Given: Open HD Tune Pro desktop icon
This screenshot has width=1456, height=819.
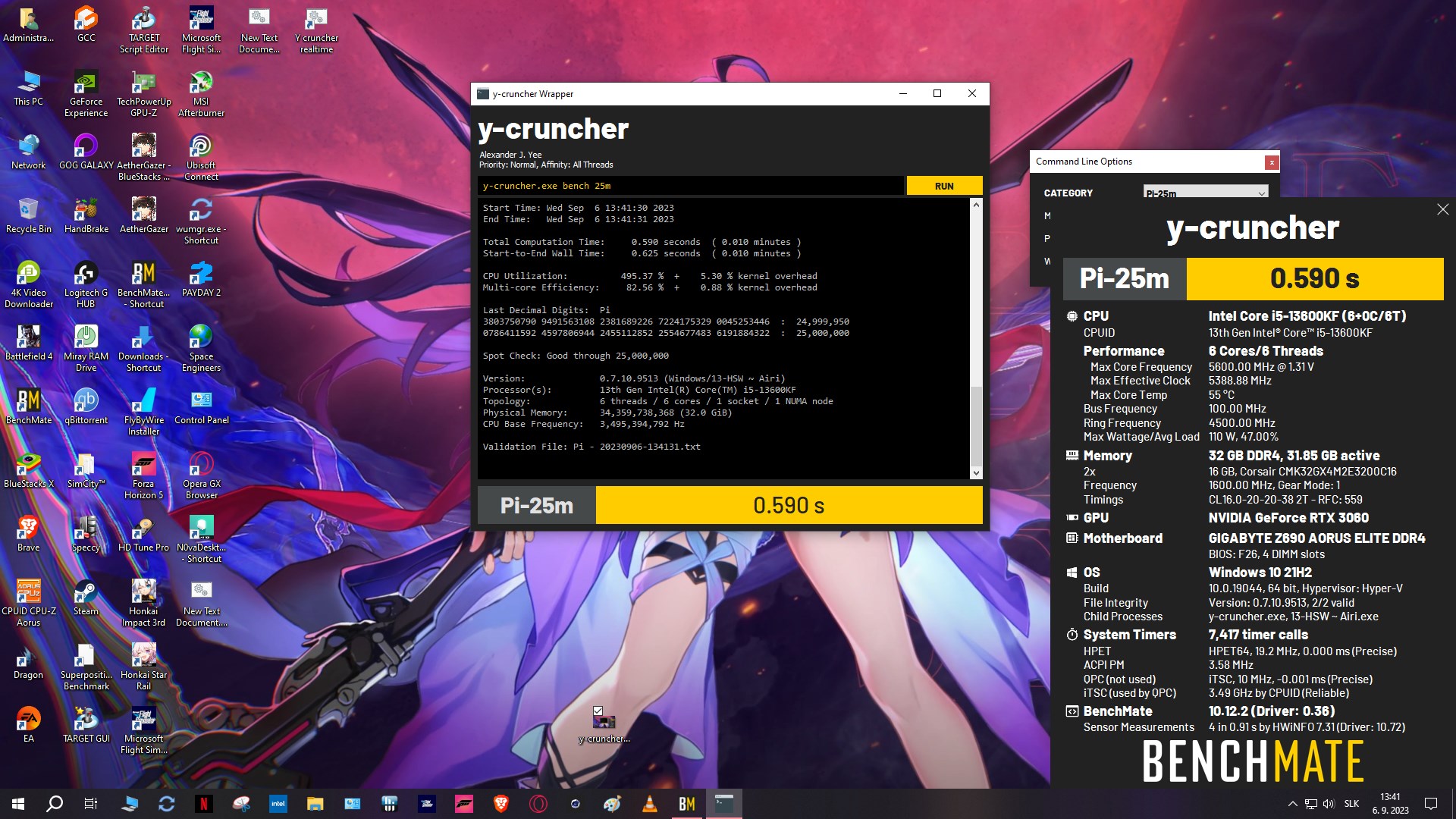Looking at the screenshot, I should [144, 534].
